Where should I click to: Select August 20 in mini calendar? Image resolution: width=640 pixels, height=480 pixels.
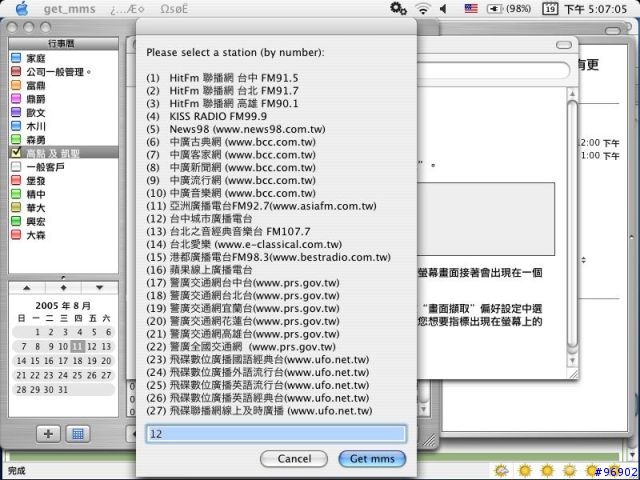(106, 361)
